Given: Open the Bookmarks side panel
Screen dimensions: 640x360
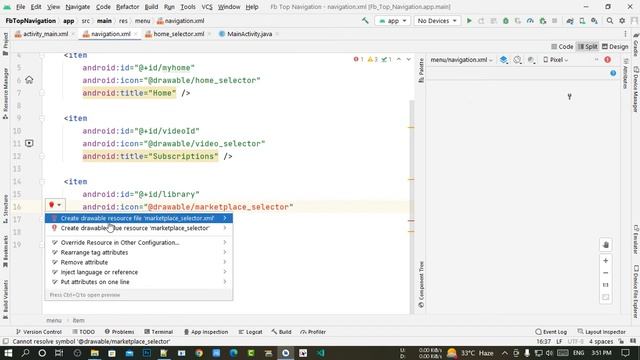Looking at the screenshot, I should [5, 251].
